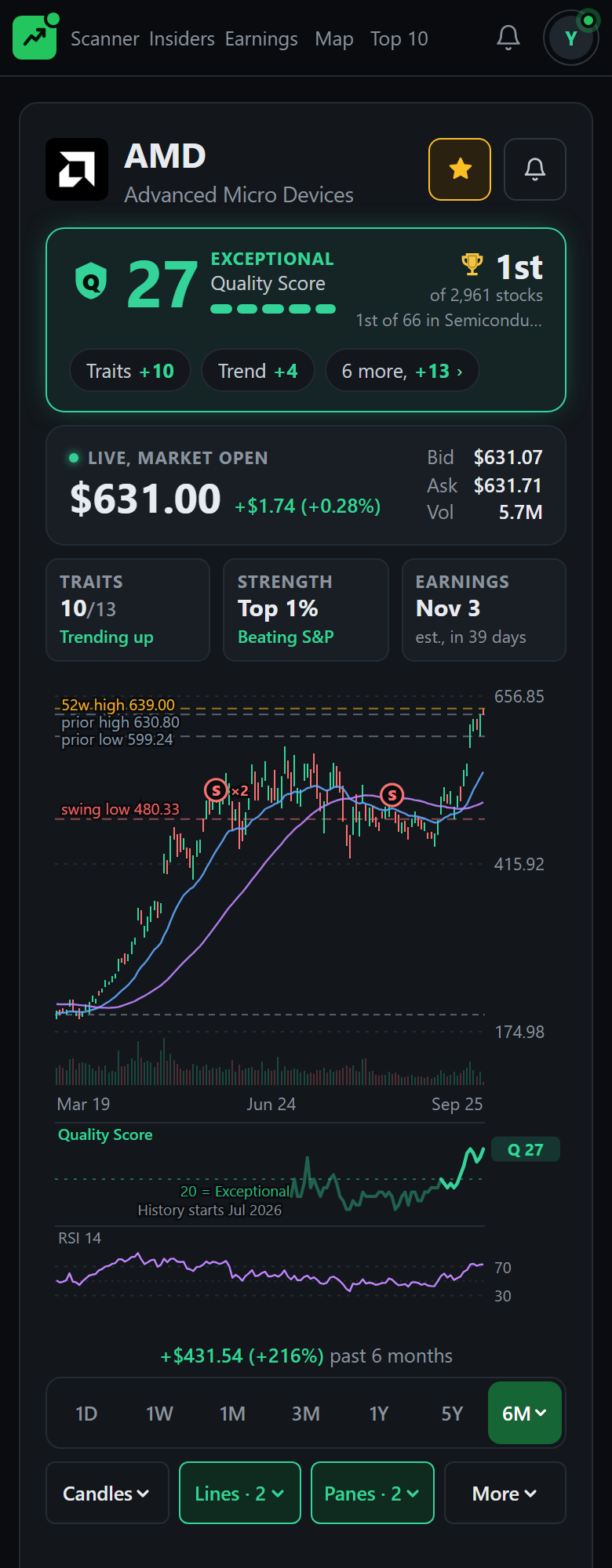This screenshot has width=612, height=1568.
Task: Open notifications bell in top navigation
Action: coord(508,38)
